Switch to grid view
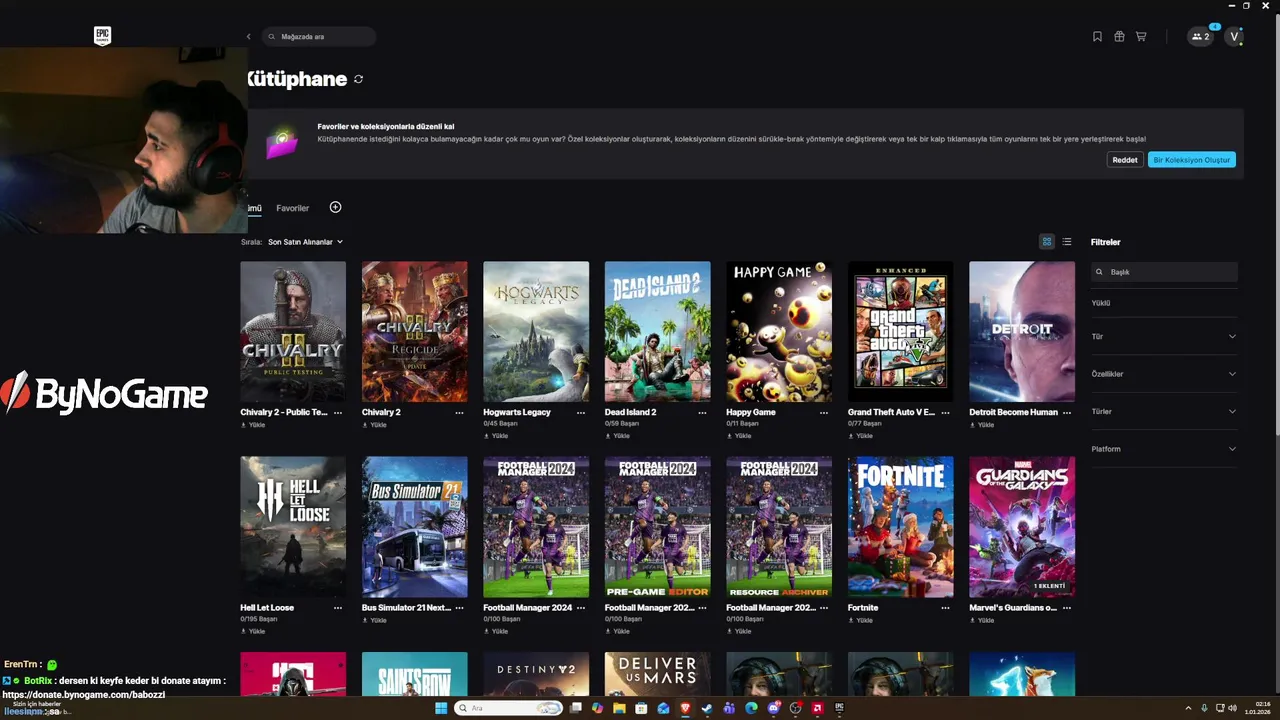 [x=1047, y=242]
